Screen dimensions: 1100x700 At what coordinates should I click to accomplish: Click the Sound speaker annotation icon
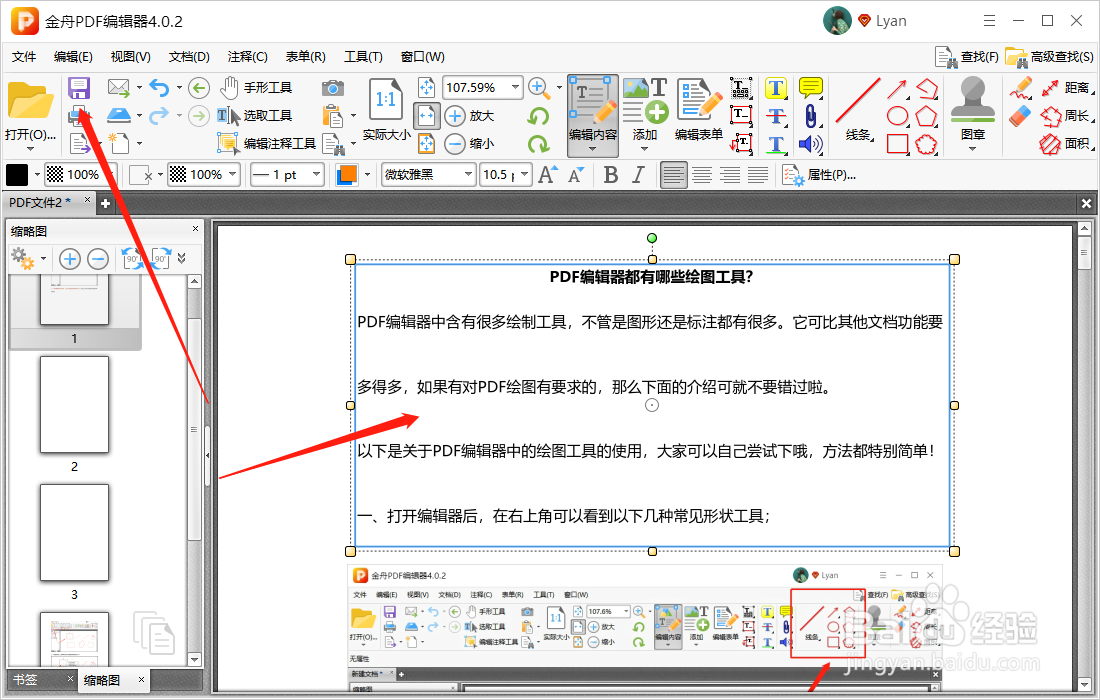click(x=810, y=144)
